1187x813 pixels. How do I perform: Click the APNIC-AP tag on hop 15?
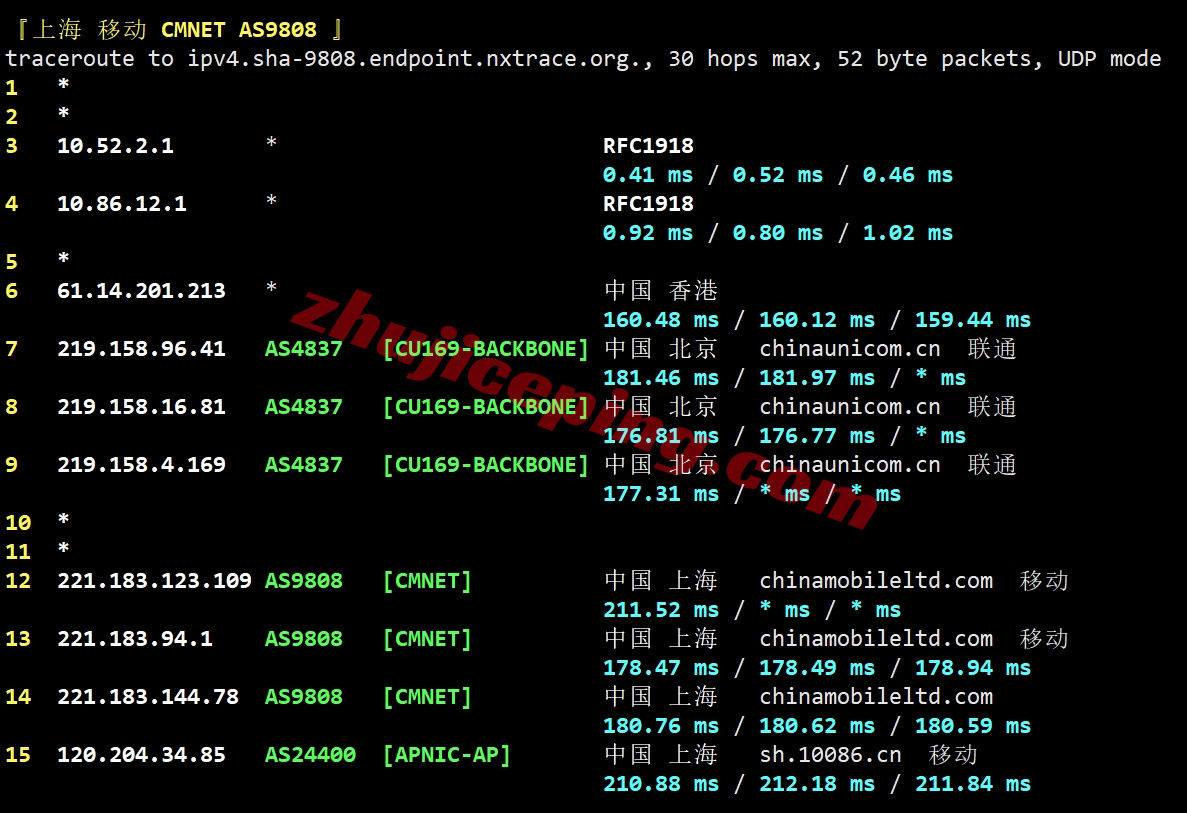point(446,755)
